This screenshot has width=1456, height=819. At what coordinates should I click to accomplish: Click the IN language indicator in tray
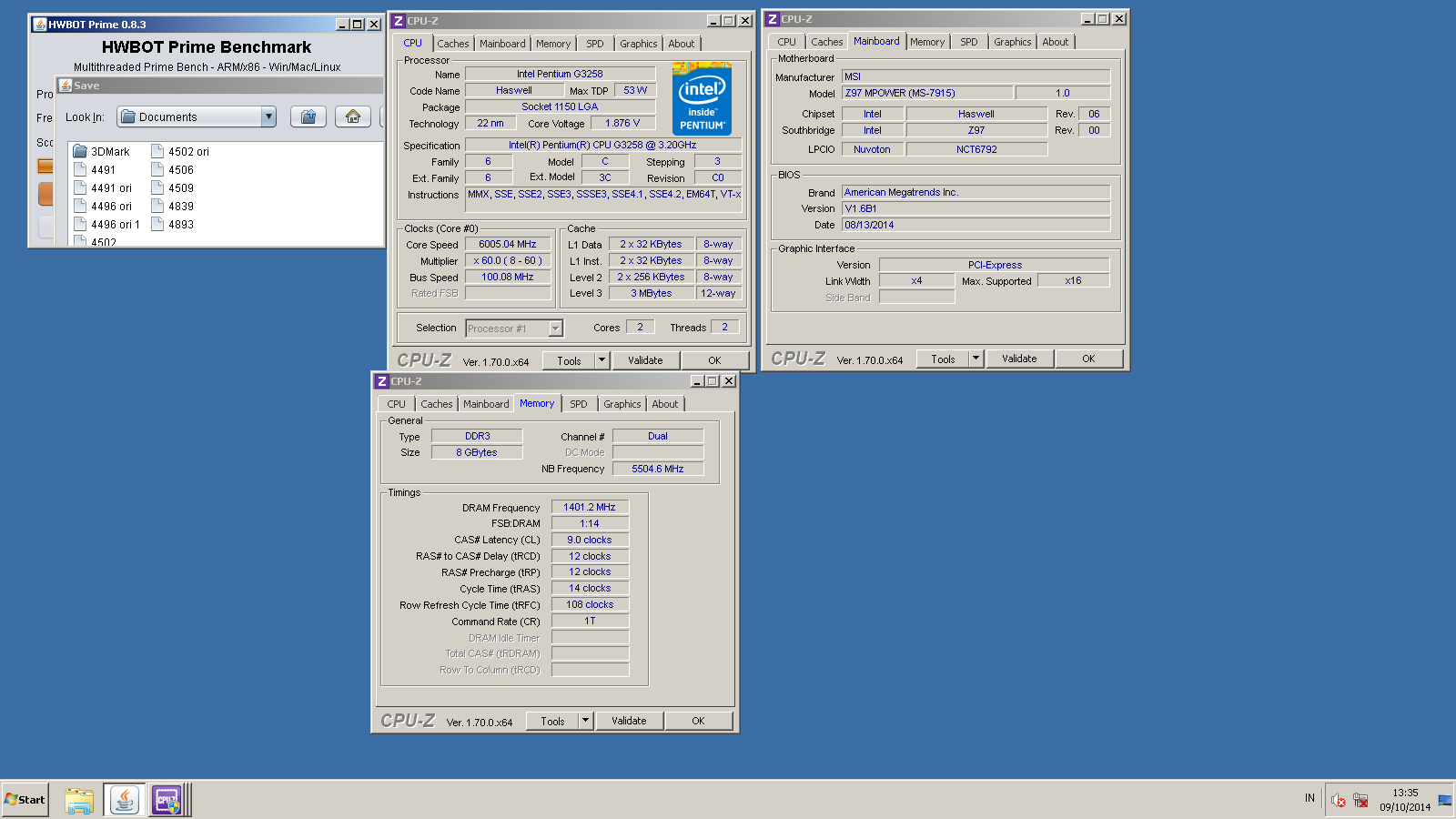pyautogui.click(x=1309, y=798)
